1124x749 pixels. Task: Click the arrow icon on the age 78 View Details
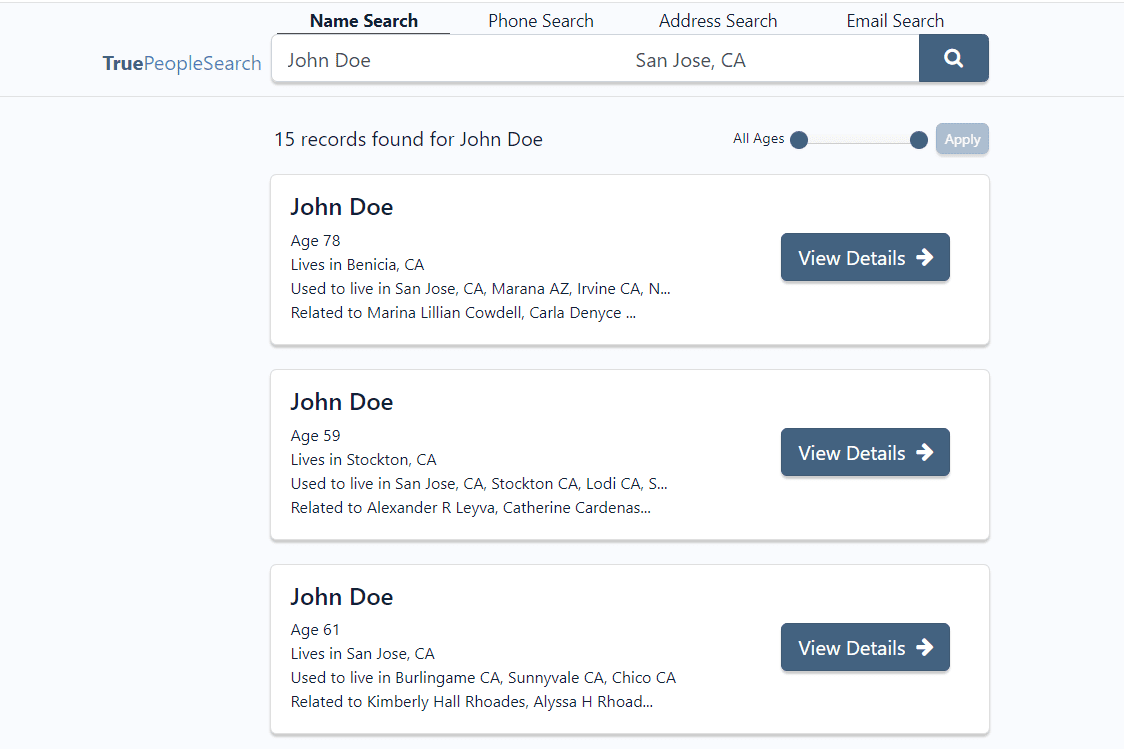[925, 258]
